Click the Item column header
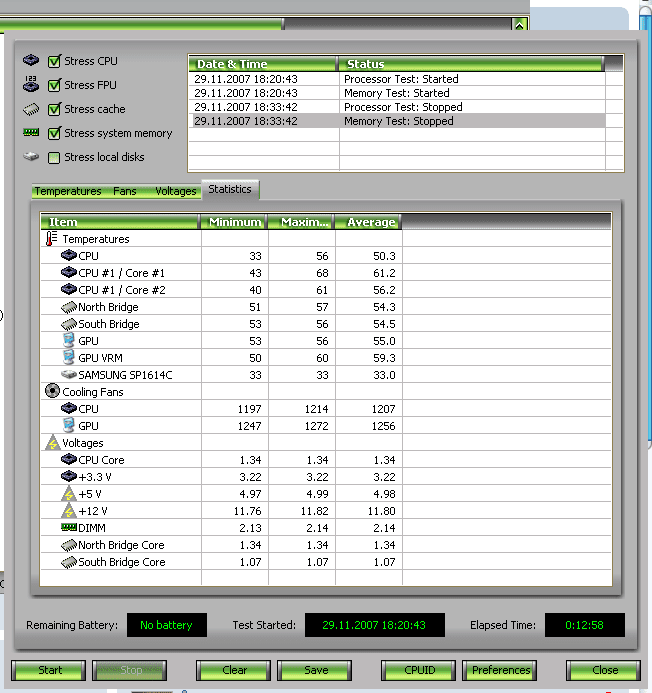Viewport: 652px width, 693px height. tap(120, 222)
